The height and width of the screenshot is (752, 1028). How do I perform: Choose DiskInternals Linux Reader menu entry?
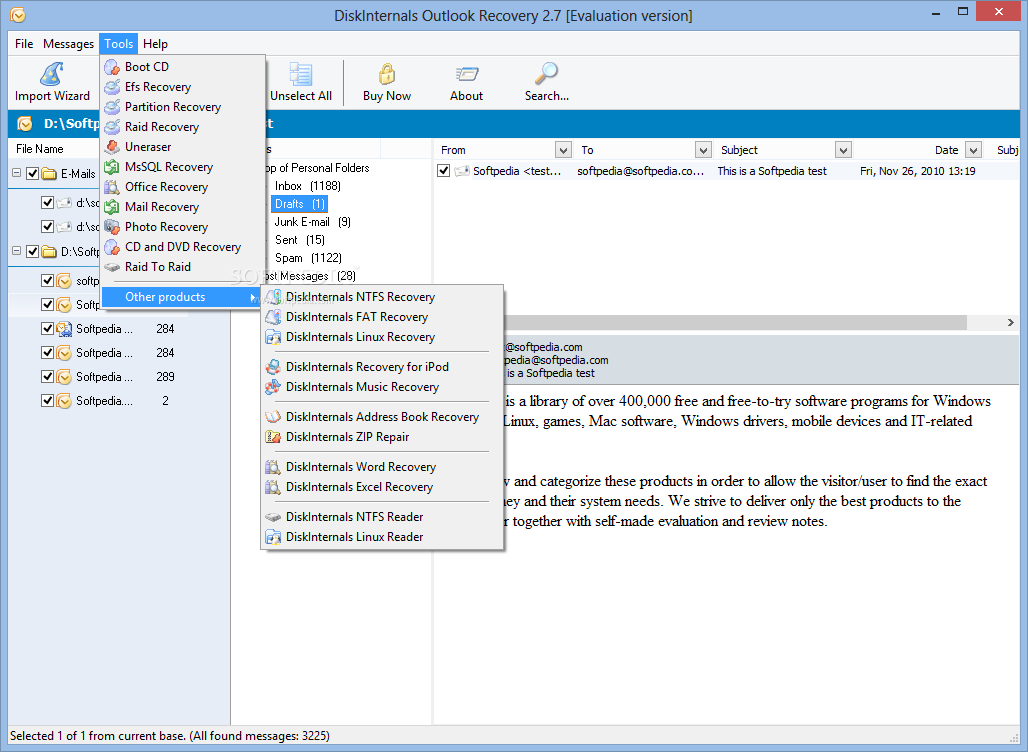pos(382,537)
